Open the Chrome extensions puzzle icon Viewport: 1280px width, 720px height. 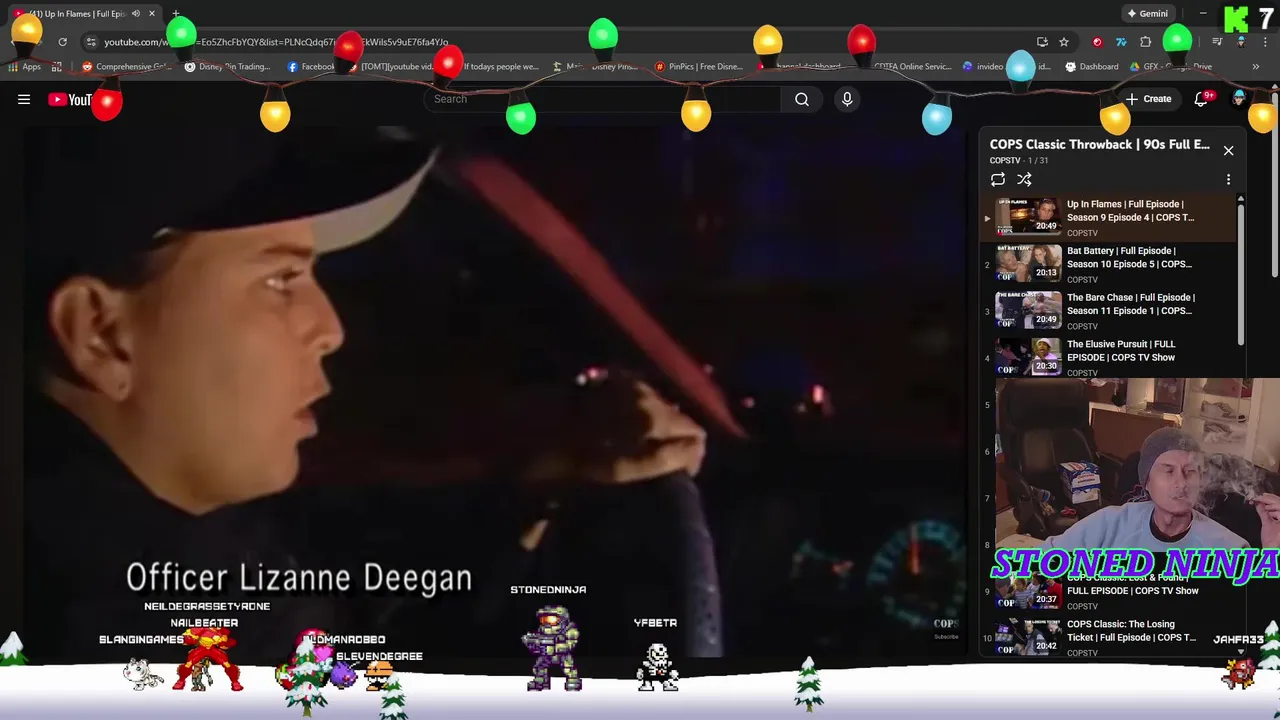pos(1146,42)
